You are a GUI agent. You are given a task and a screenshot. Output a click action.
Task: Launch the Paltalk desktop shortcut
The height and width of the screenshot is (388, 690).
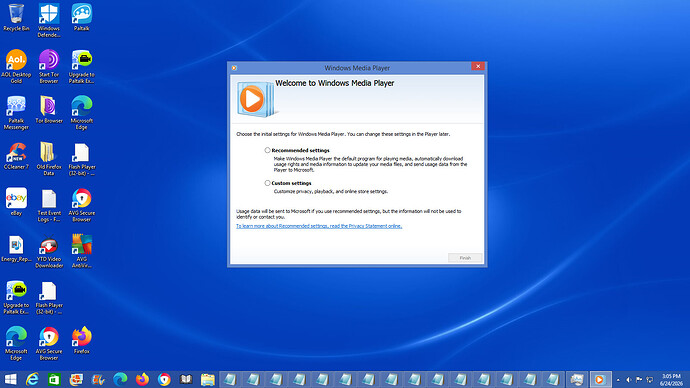click(81, 18)
